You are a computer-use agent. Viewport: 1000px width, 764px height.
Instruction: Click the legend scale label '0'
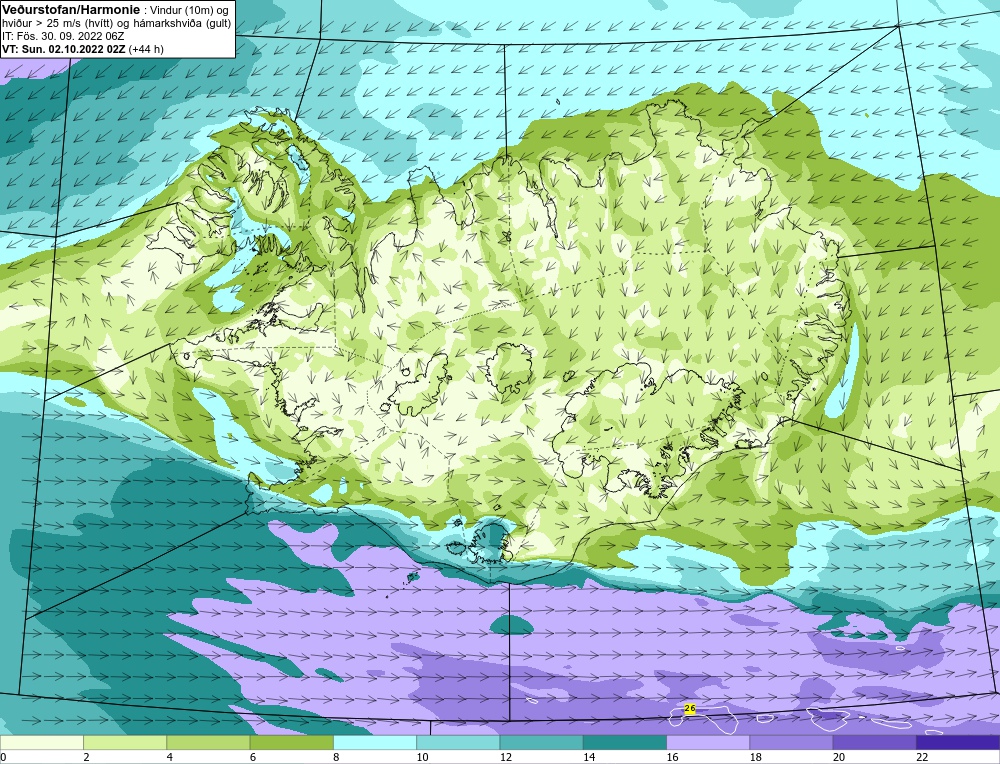(3, 757)
